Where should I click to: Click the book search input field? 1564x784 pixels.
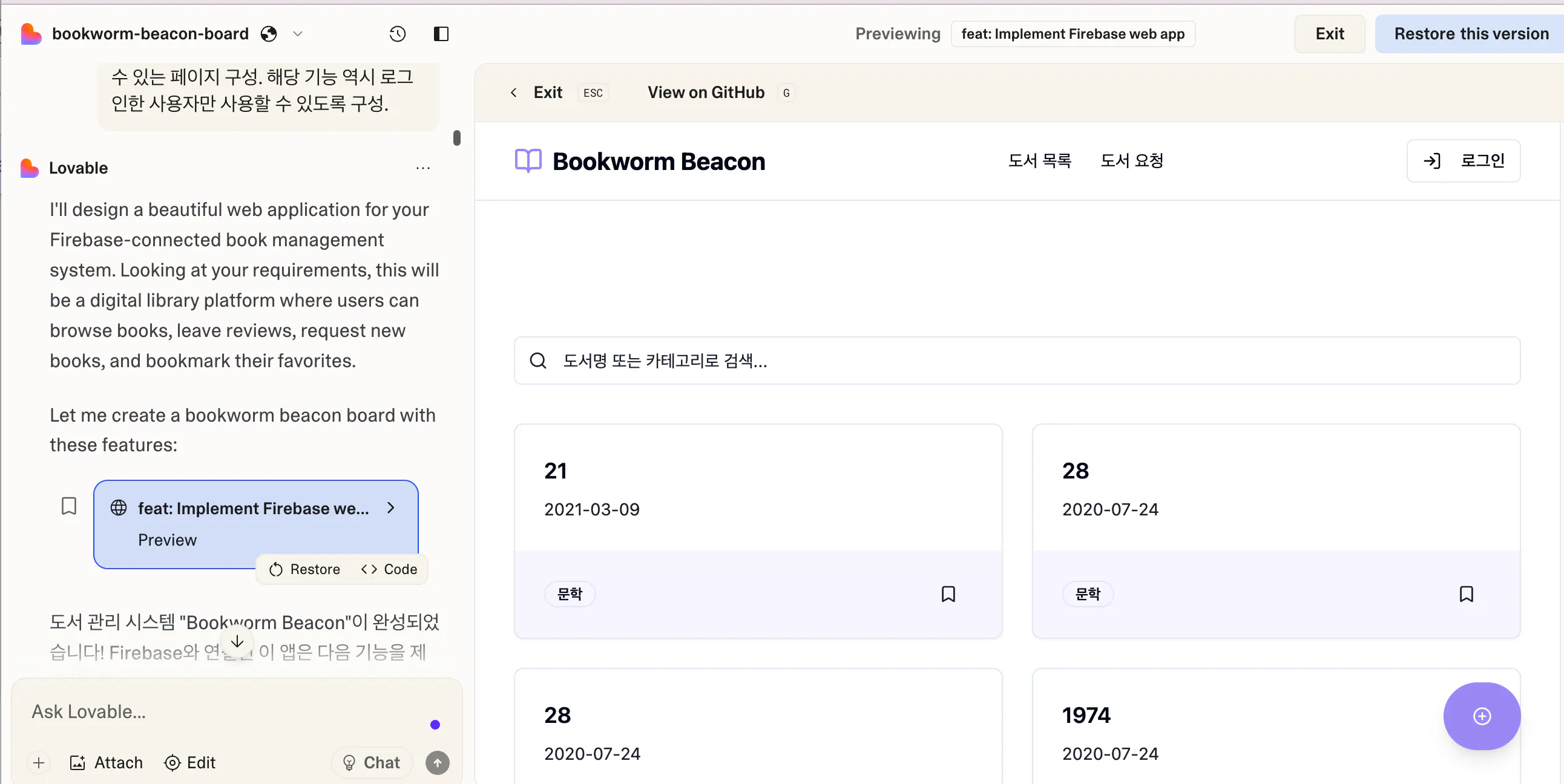click(1016, 361)
